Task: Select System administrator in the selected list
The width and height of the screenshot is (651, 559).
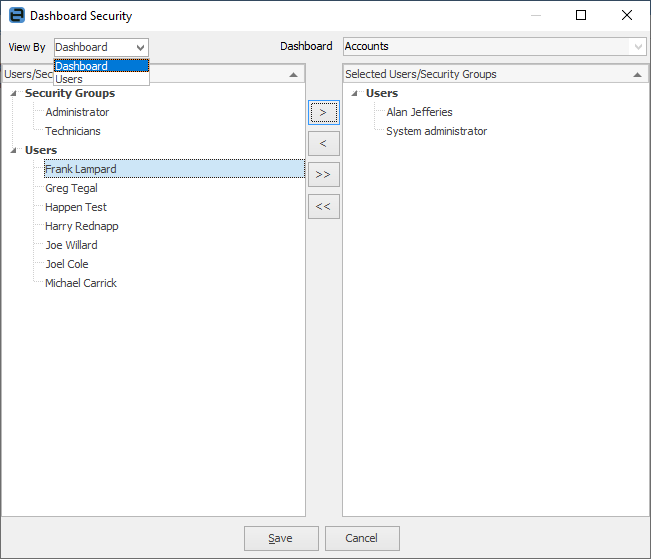Action: pos(436,131)
